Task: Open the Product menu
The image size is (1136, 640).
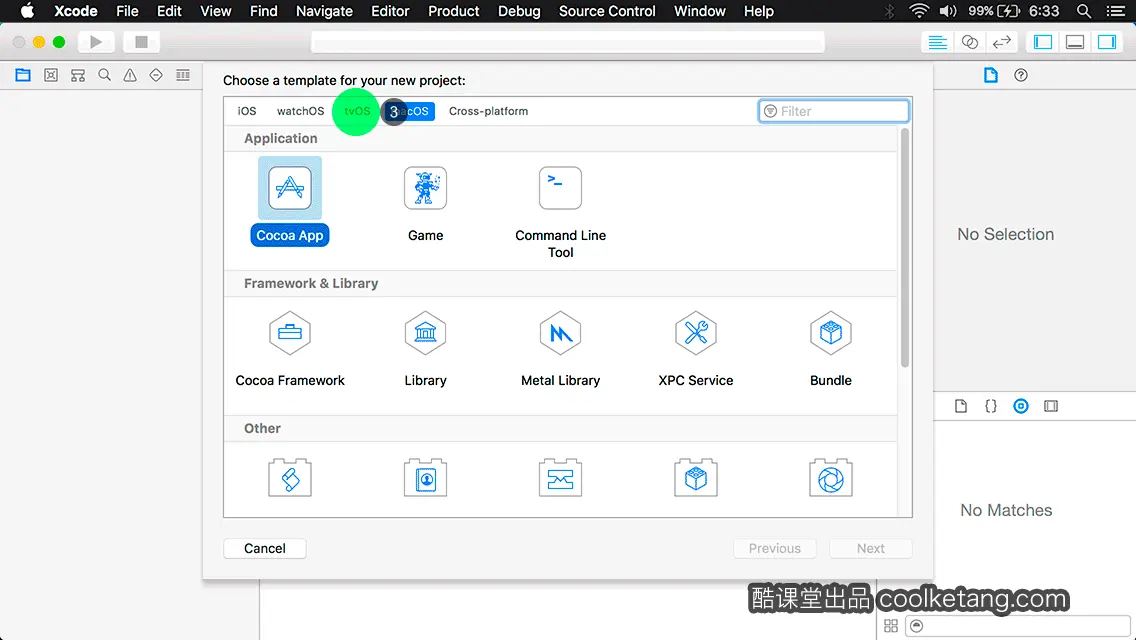Action: 454,11
